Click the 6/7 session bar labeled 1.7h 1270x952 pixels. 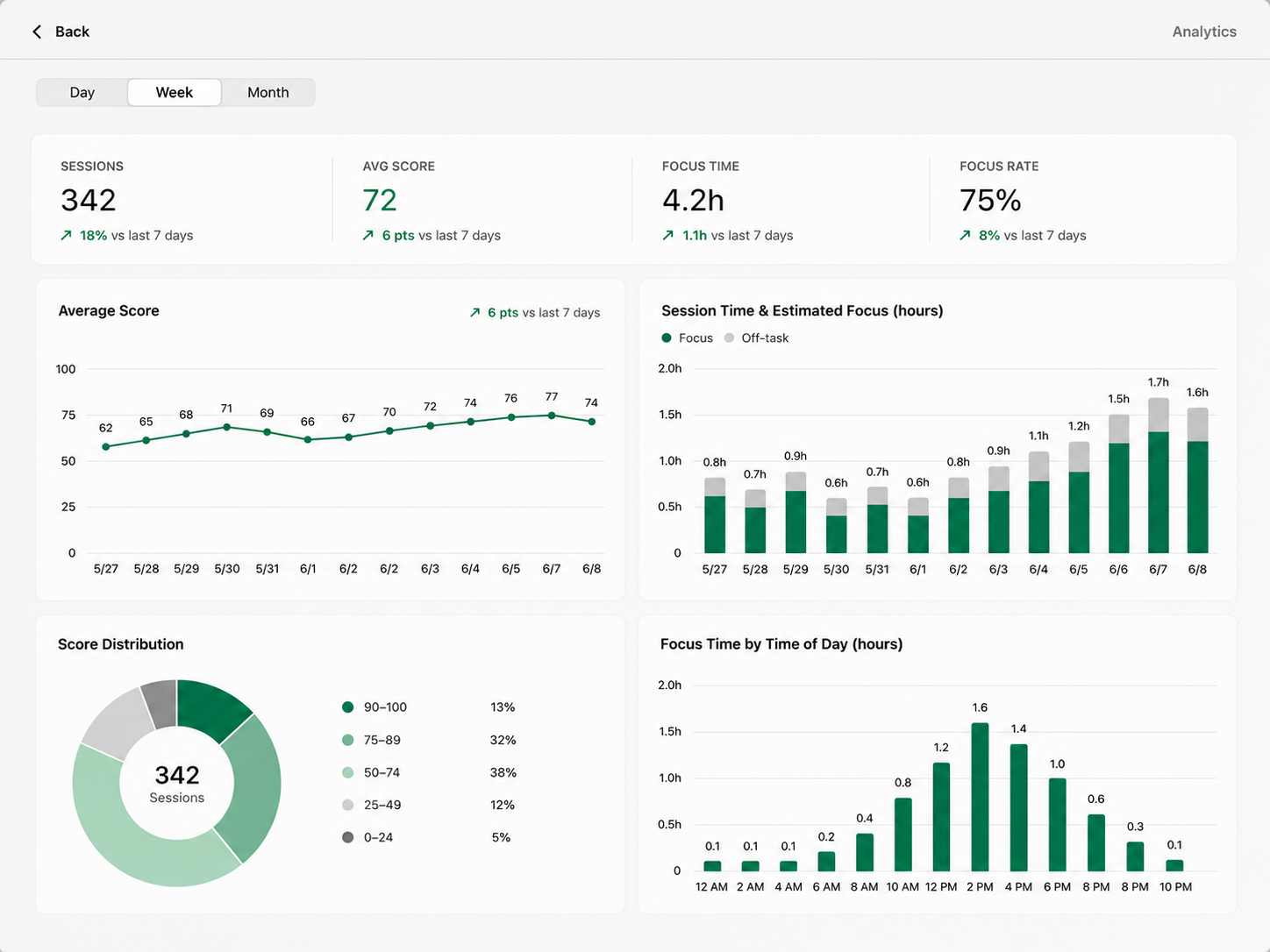(1159, 475)
